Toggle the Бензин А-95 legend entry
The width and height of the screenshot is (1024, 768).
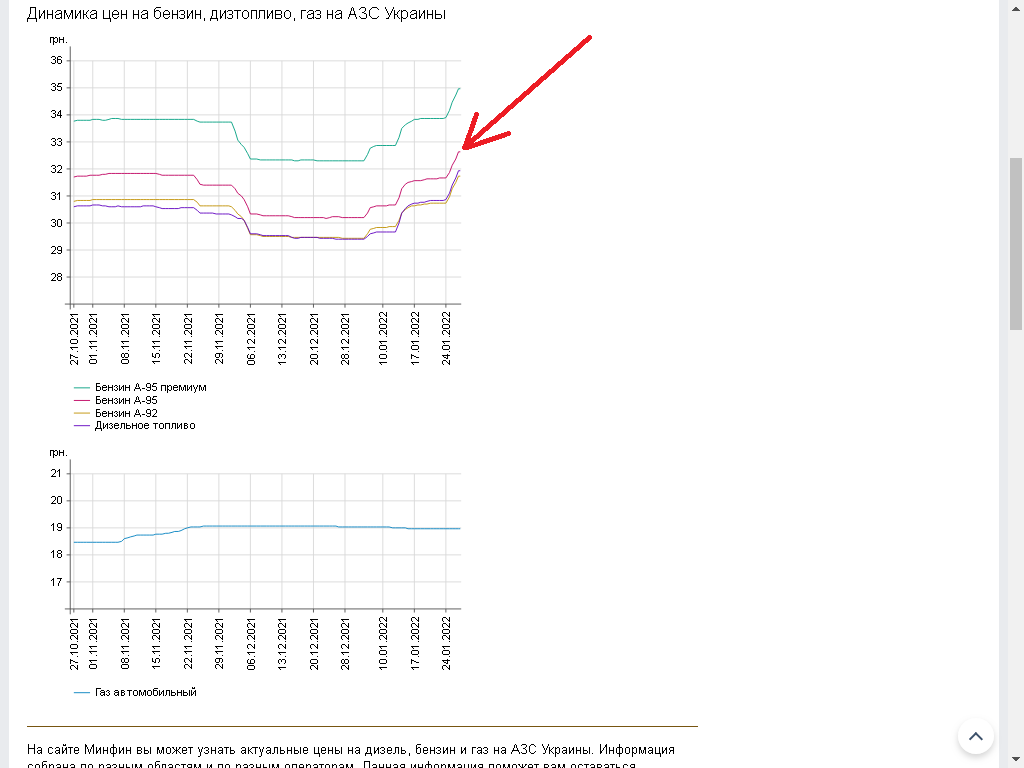click(x=125, y=400)
